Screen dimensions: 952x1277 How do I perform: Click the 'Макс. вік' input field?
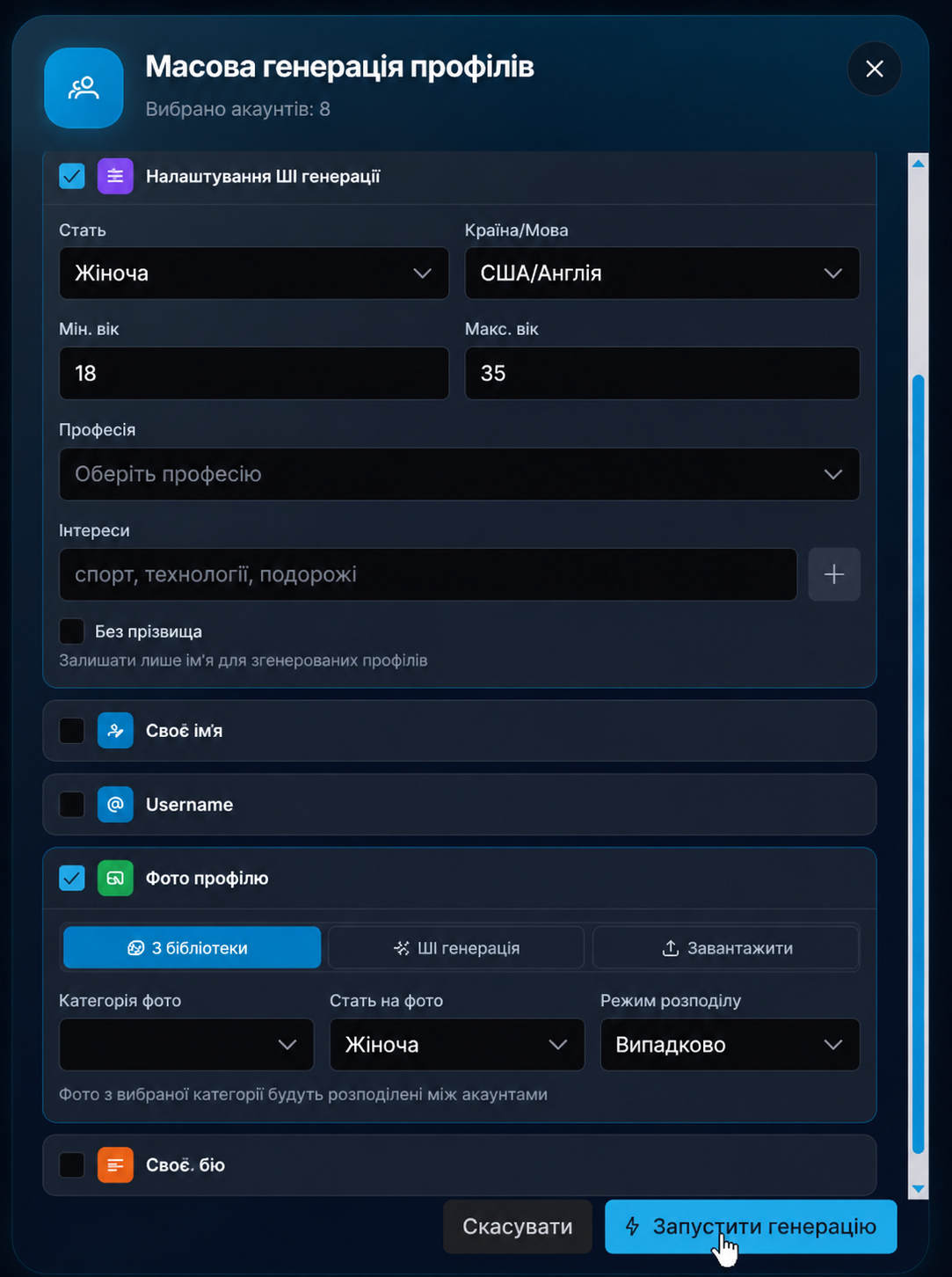[x=662, y=373]
